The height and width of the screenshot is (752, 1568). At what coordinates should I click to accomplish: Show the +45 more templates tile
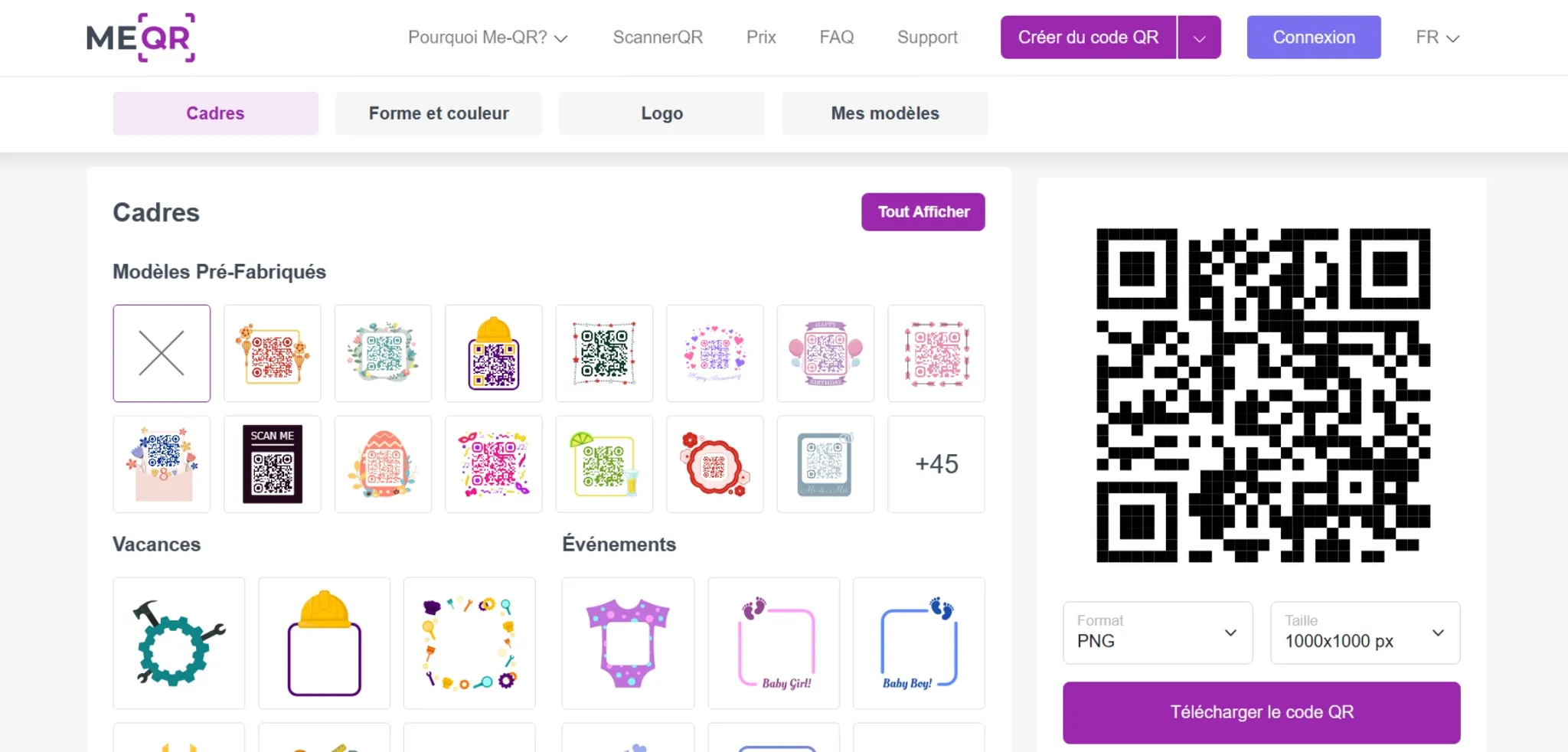(936, 464)
